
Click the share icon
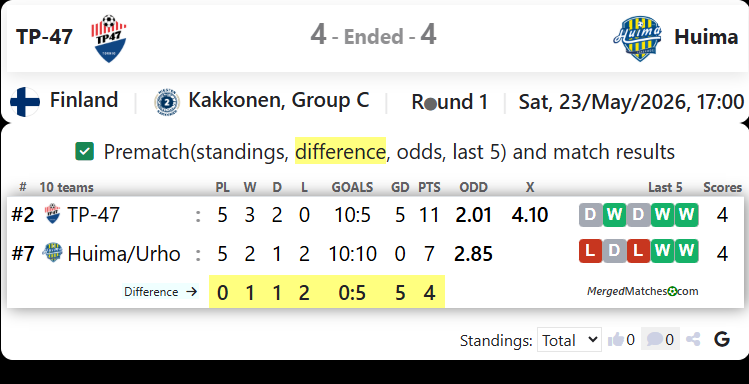pos(693,340)
